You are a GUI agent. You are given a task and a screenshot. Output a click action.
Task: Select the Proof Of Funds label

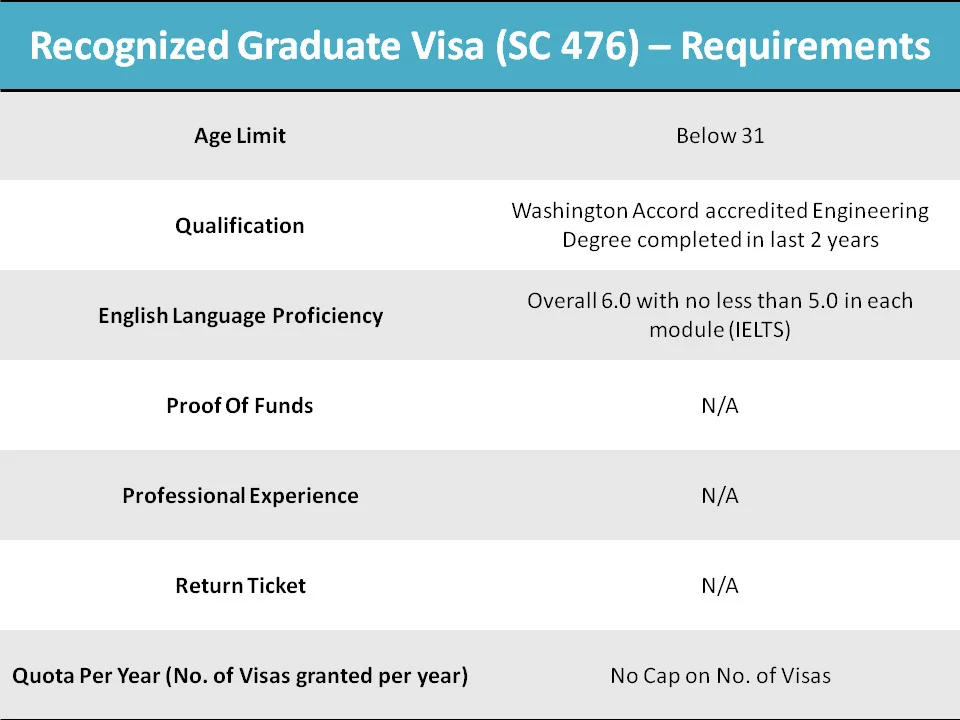(x=240, y=405)
